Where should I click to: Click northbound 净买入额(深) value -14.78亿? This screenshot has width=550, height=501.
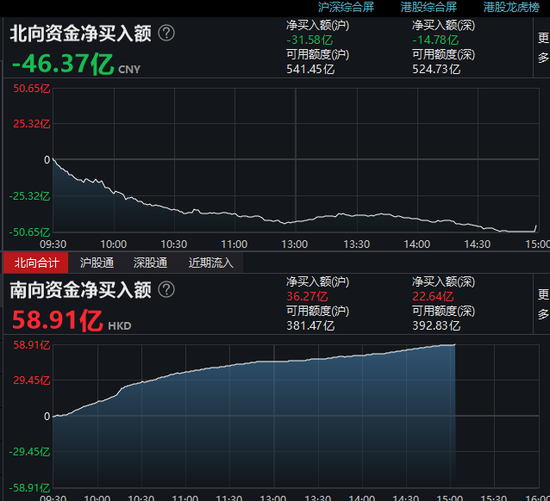[x=435, y=40]
